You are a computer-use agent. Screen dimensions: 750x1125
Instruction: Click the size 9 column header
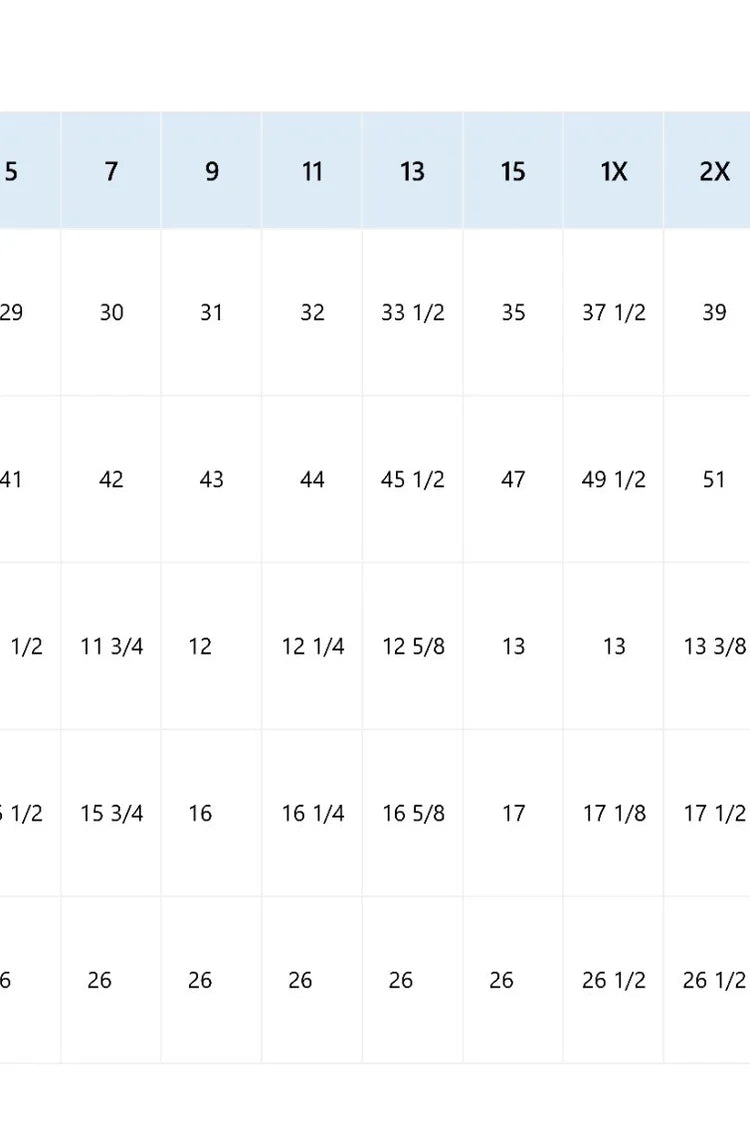coord(212,171)
